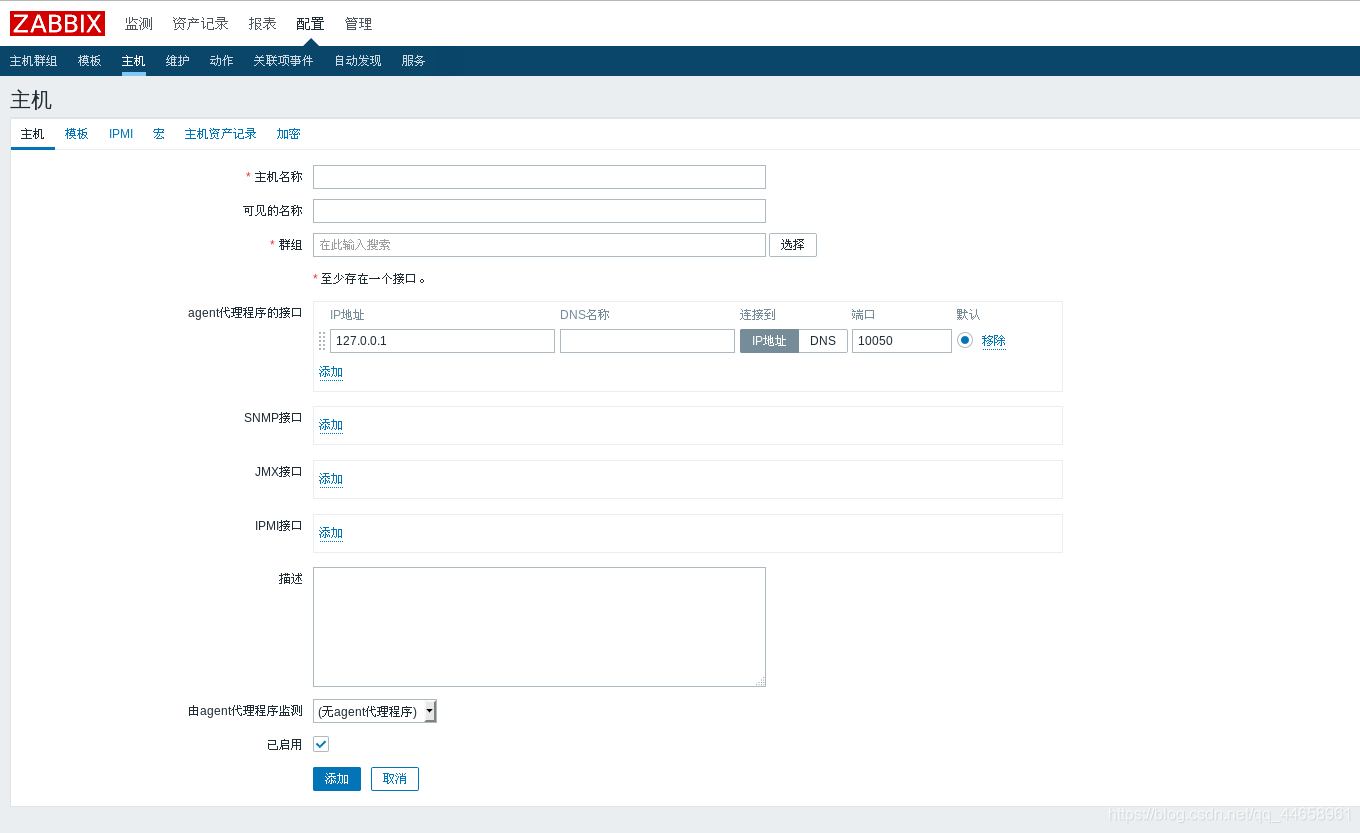Grab the description textarea resize grip

tap(760, 681)
